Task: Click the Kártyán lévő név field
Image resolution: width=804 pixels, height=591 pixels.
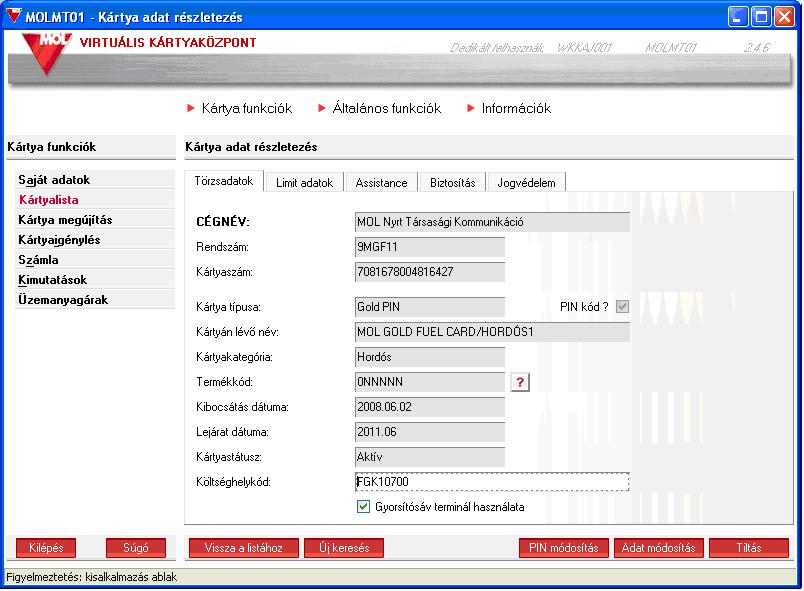Action: (x=492, y=332)
